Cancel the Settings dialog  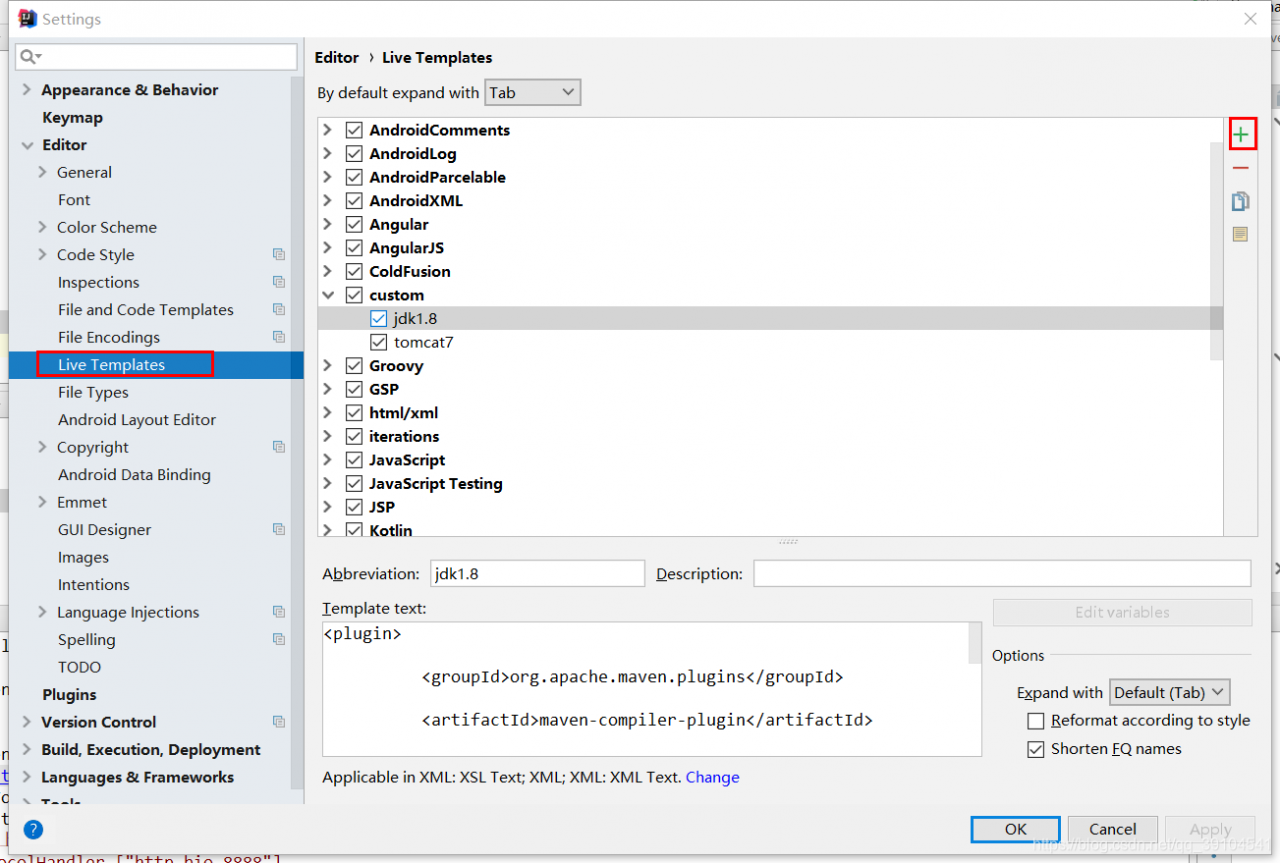pyautogui.click(x=1112, y=829)
